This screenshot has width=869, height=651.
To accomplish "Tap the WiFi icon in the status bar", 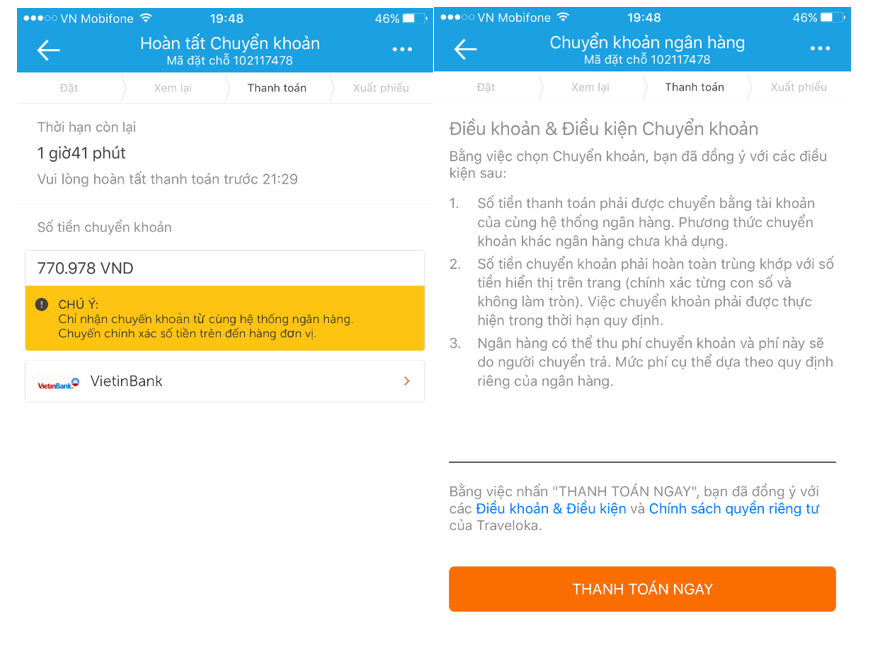I will point(143,16).
